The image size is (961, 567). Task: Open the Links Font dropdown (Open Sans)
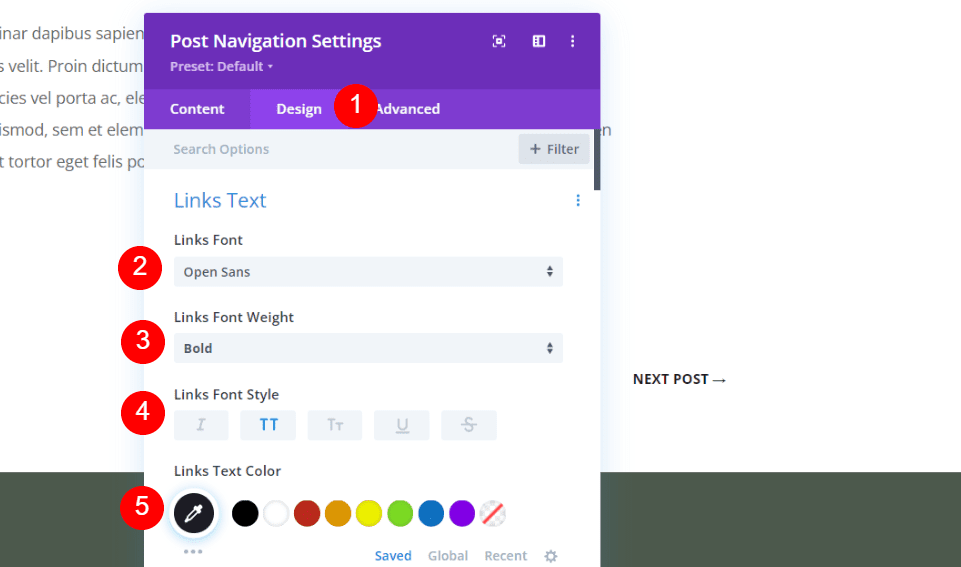click(368, 272)
